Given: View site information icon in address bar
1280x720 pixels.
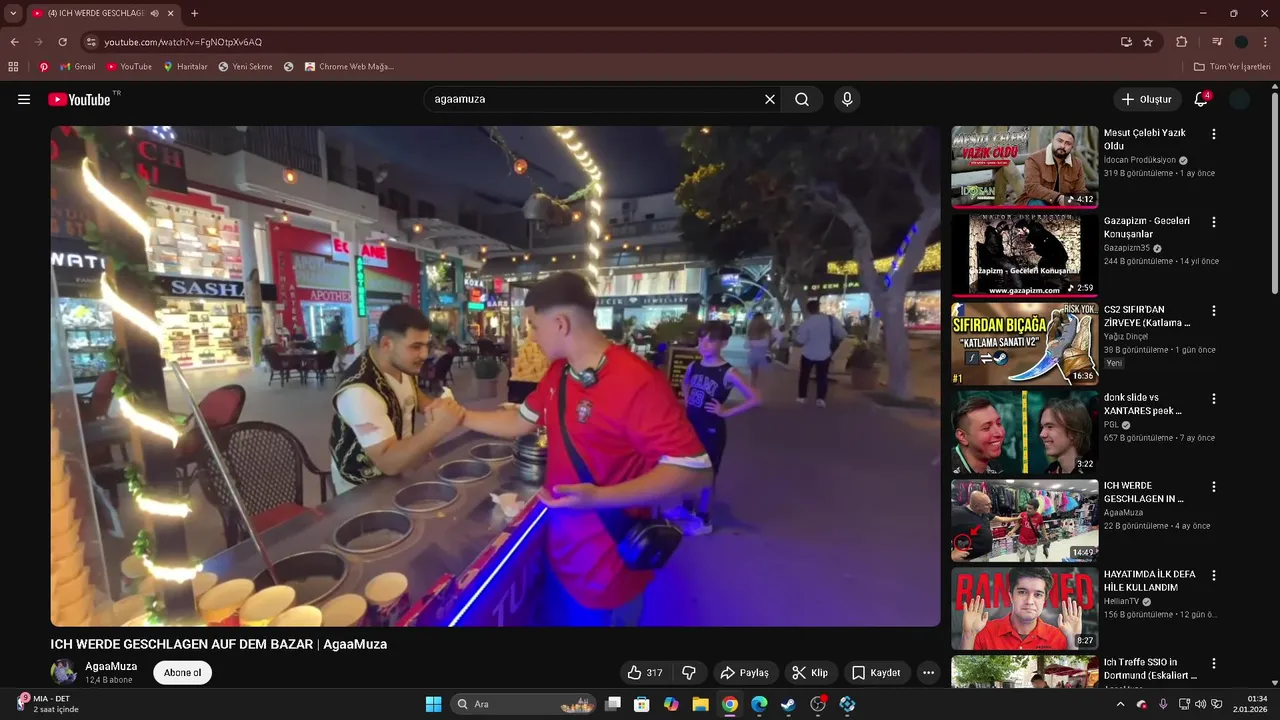Looking at the screenshot, I should pyautogui.click(x=91, y=42).
